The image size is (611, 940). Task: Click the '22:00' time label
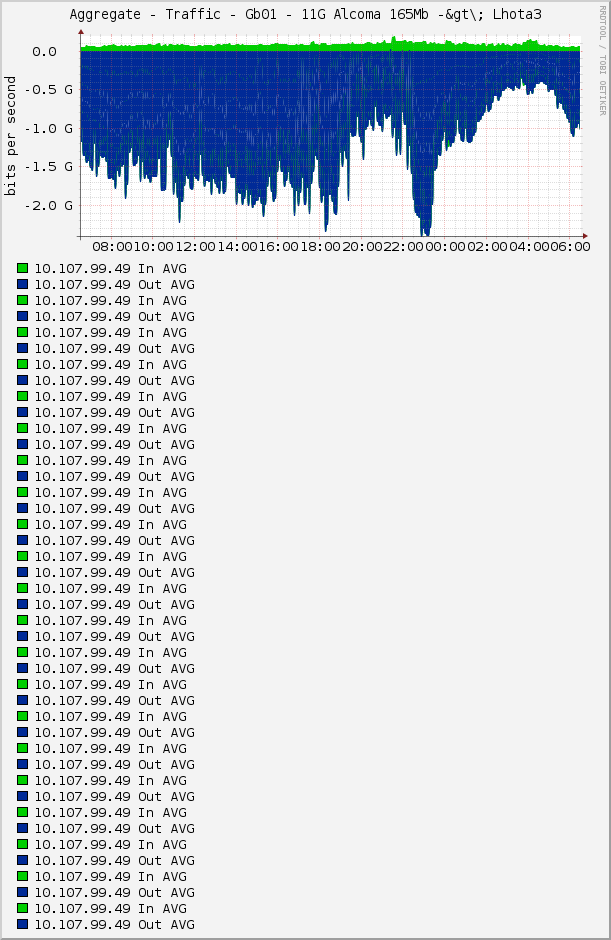[404, 247]
